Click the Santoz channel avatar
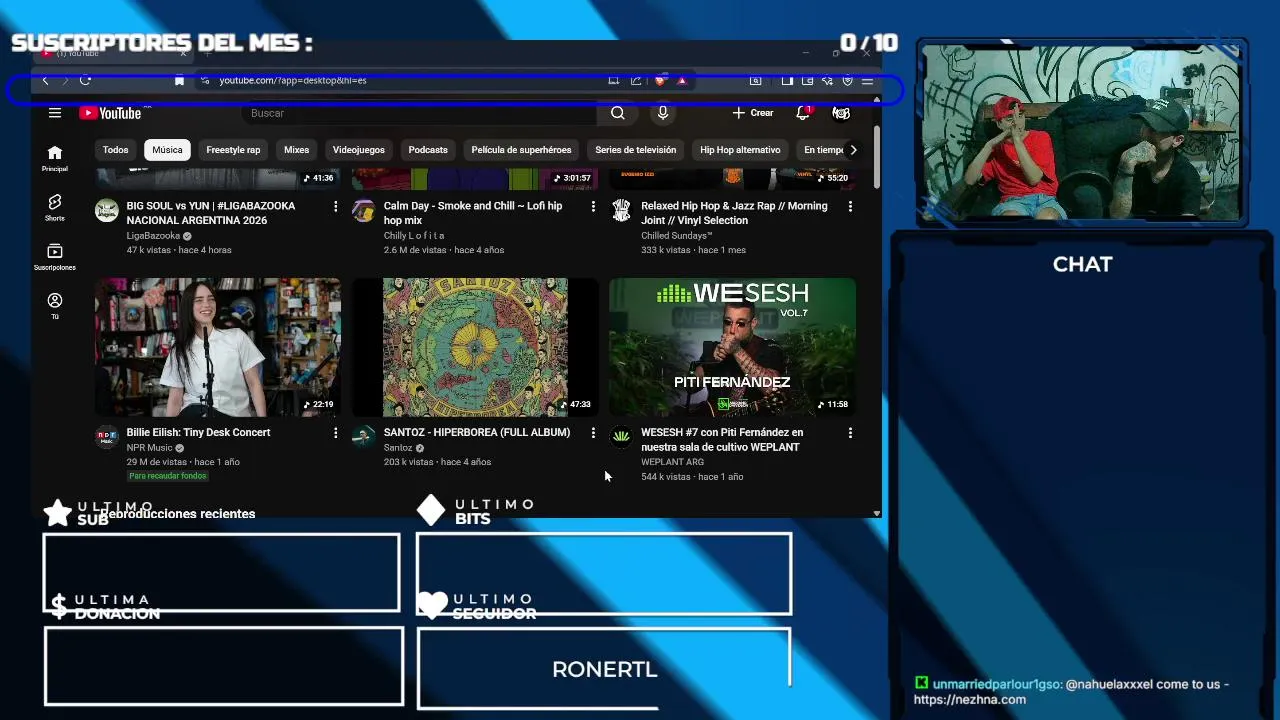 pyautogui.click(x=364, y=437)
